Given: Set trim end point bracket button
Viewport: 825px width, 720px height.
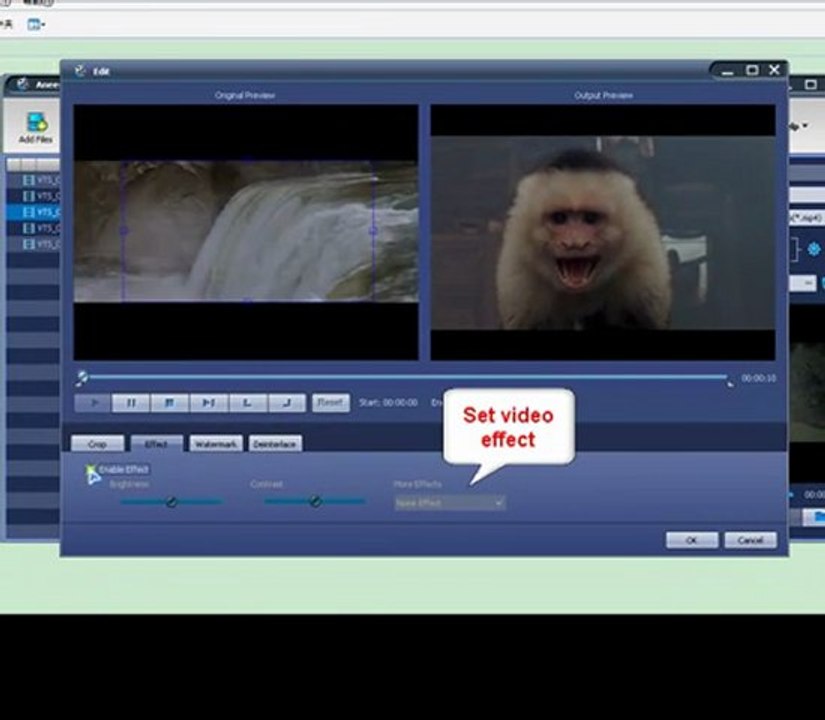Looking at the screenshot, I should coord(287,403).
